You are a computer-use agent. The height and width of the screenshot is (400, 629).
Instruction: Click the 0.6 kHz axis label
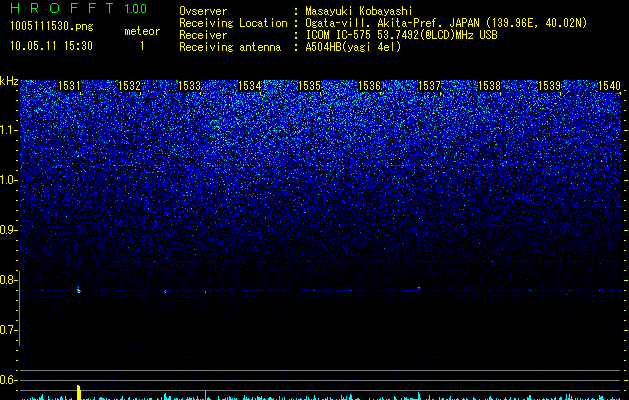click(x=9, y=380)
